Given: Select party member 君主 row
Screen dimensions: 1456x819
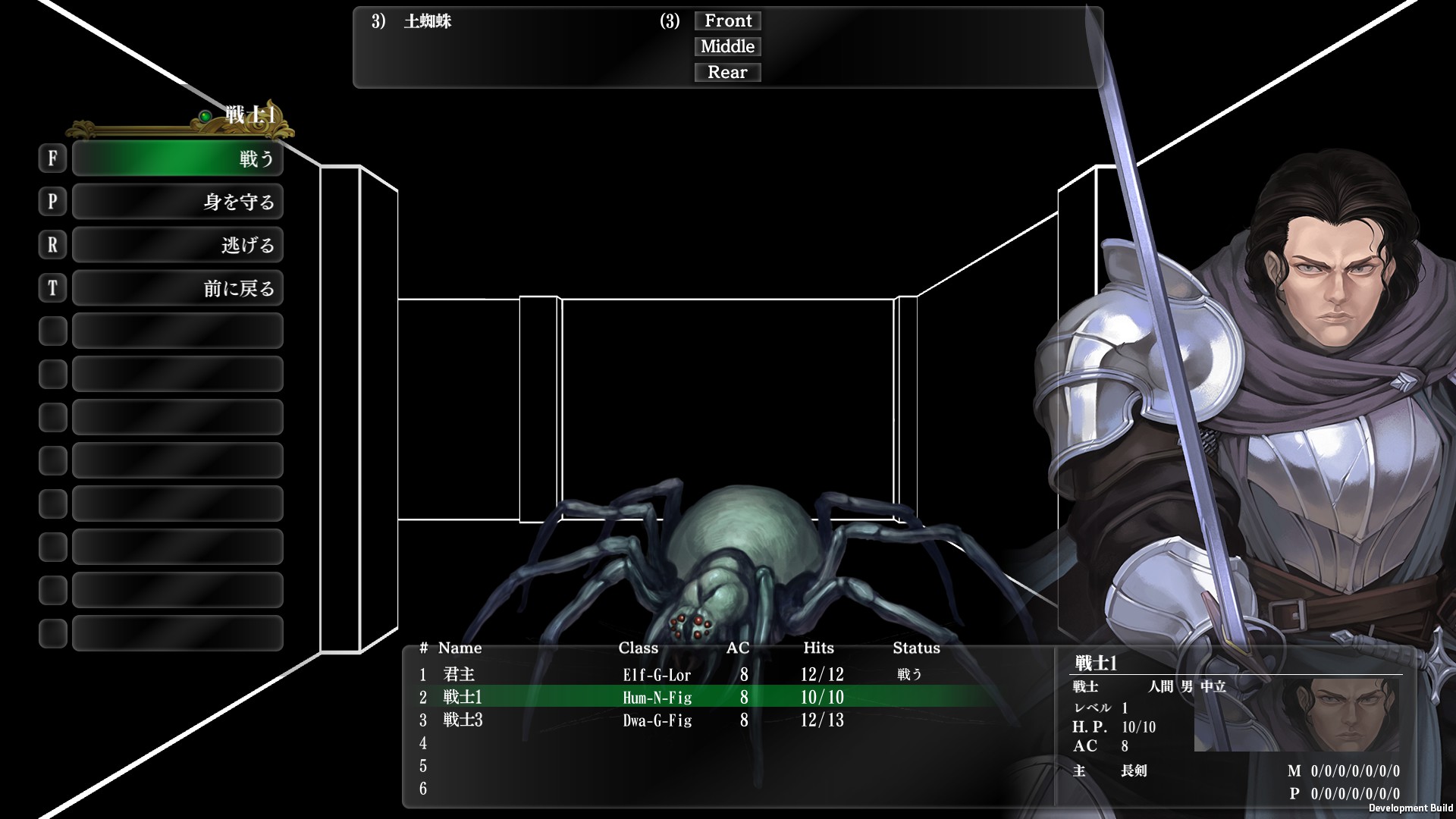Looking at the screenshot, I should [x=460, y=674].
